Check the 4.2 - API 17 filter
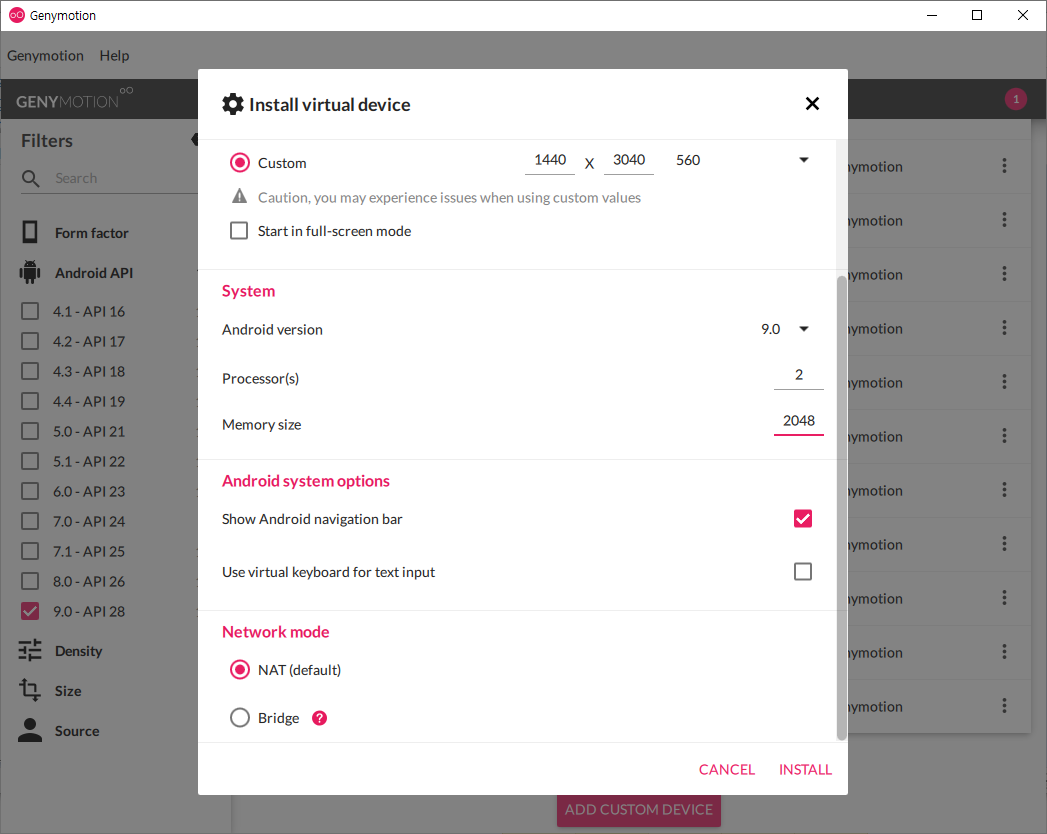 [30, 341]
